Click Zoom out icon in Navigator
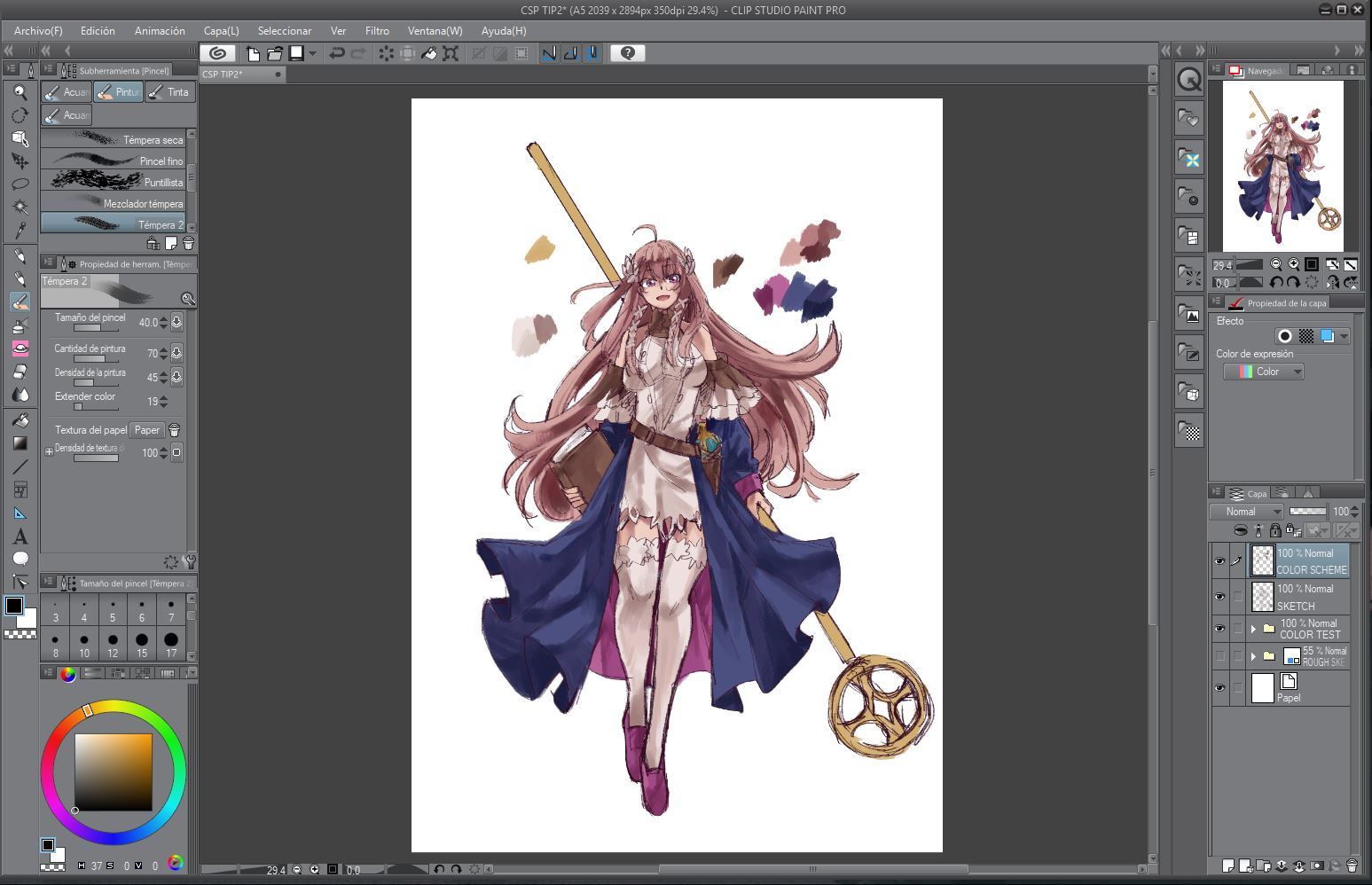Image resolution: width=1372 pixels, height=885 pixels. pos(1276,264)
